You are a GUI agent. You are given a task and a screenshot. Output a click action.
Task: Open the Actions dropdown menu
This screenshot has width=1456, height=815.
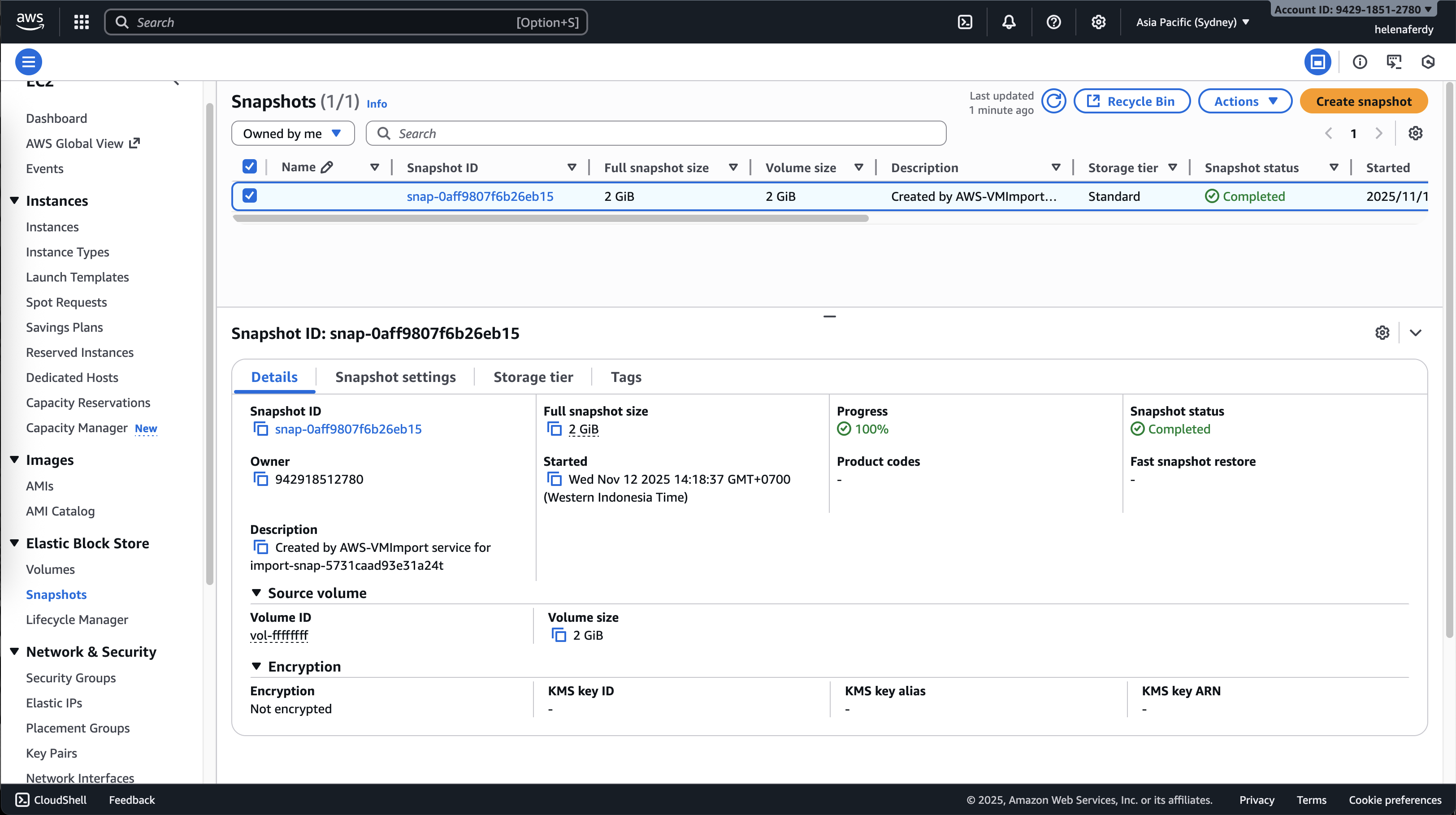[x=1245, y=102]
